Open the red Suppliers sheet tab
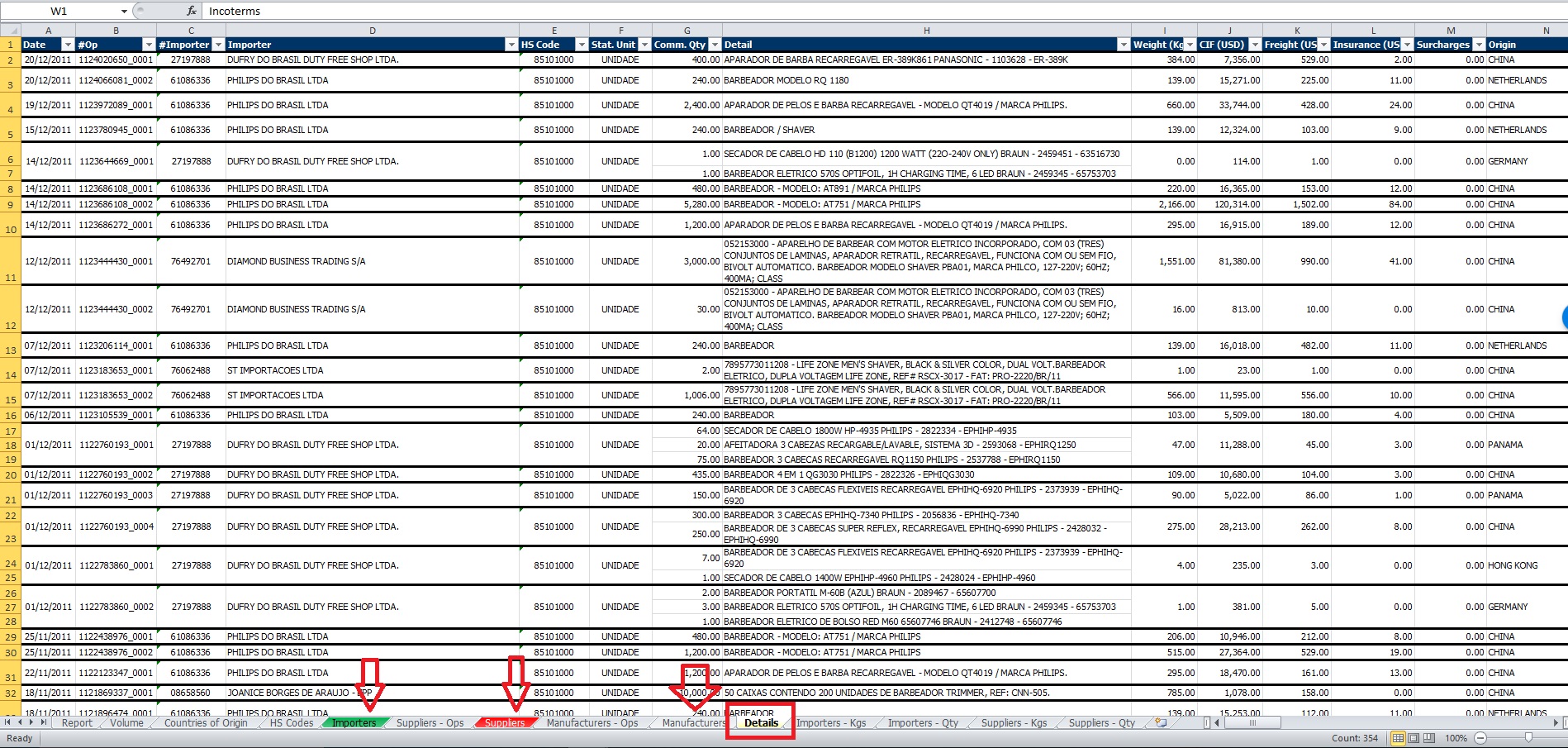 coord(505,723)
